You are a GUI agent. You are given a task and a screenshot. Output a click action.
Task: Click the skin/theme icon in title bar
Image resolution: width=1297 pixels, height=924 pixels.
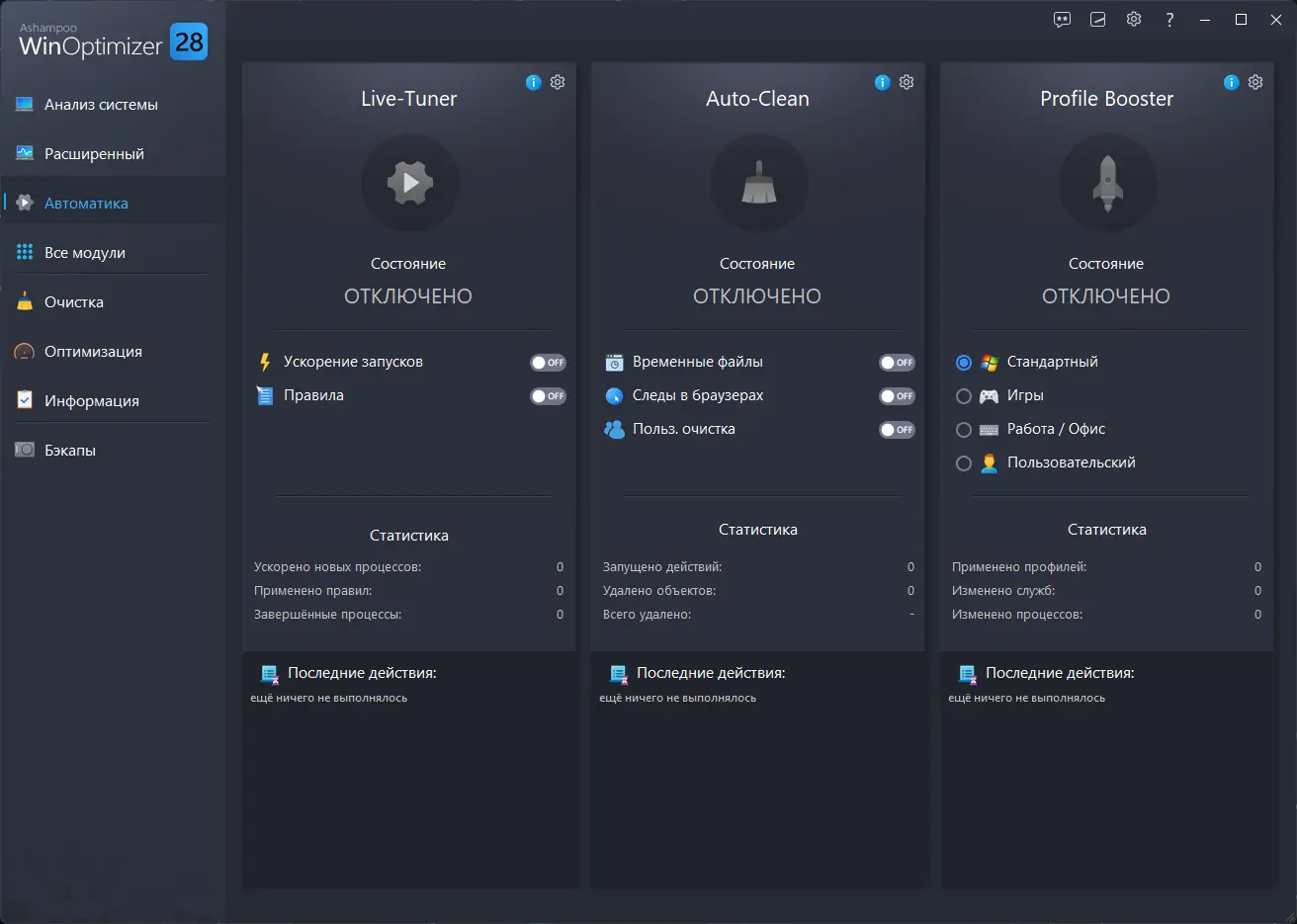tap(1098, 20)
